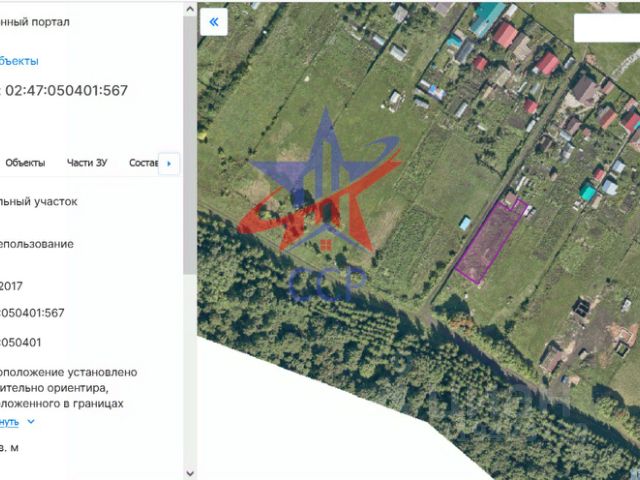Follow the blue объекты link
Image resolution: width=640 pixels, height=480 pixels.
pyautogui.click(x=19, y=61)
